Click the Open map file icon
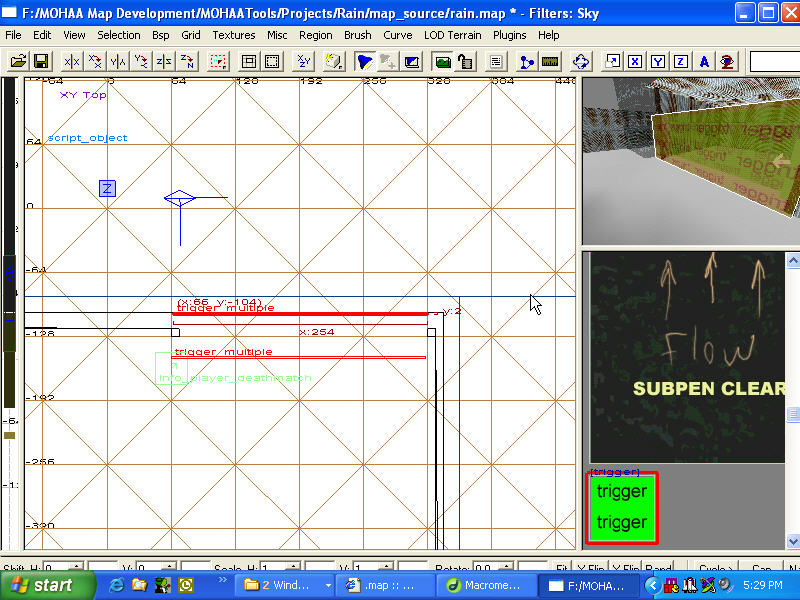This screenshot has width=800, height=600. coord(18,62)
